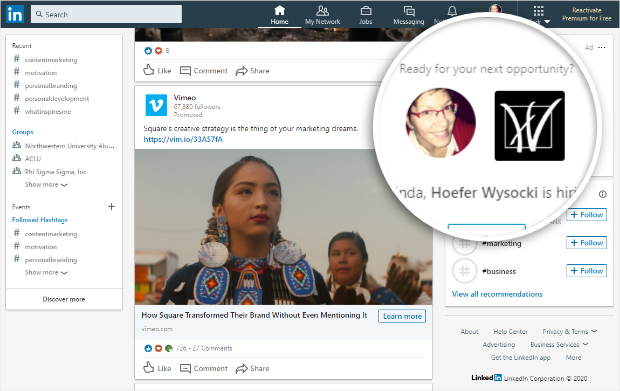
Task: Open the My Network tab
Action: pyautogui.click(x=322, y=15)
